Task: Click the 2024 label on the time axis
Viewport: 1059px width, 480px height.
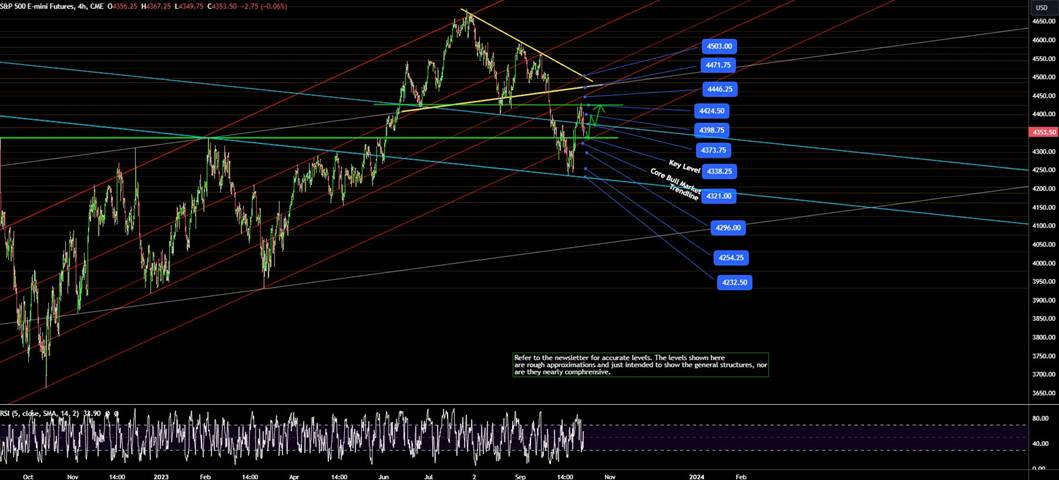Action: click(697, 475)
